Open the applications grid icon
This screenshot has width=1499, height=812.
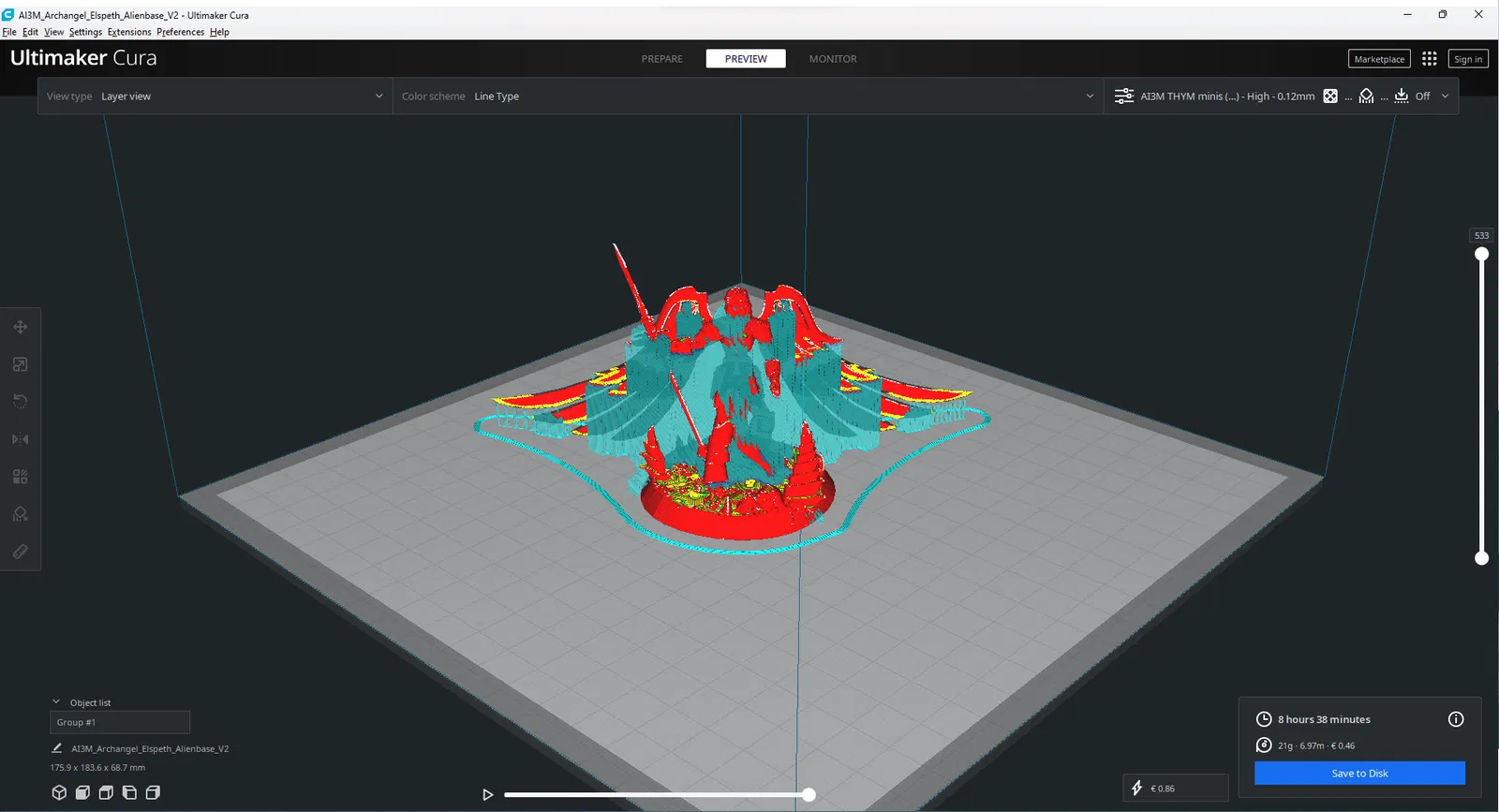pyautogui.click(x=1429, y=59)
